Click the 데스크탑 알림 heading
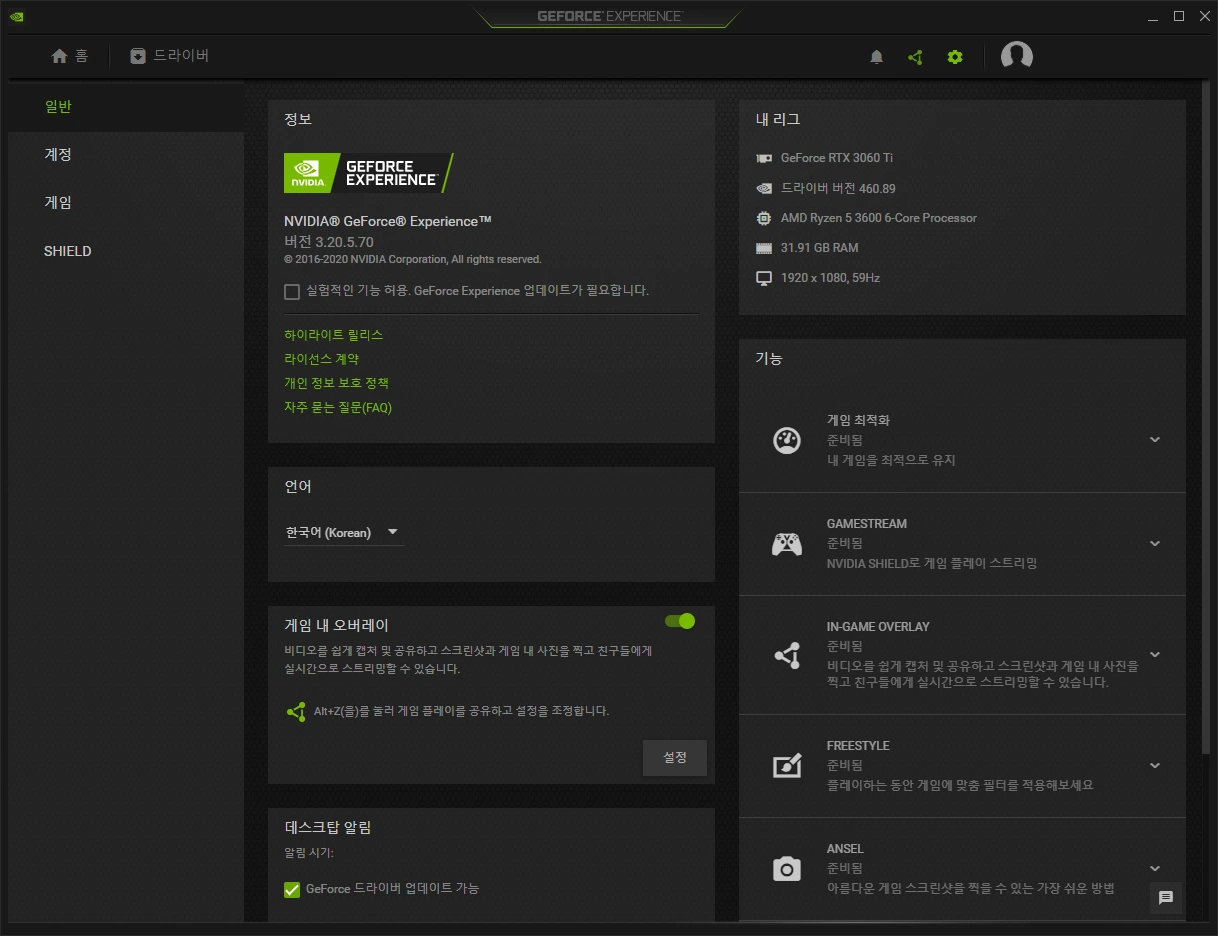This screenshot has width=1218, height=936. [329, 828]
